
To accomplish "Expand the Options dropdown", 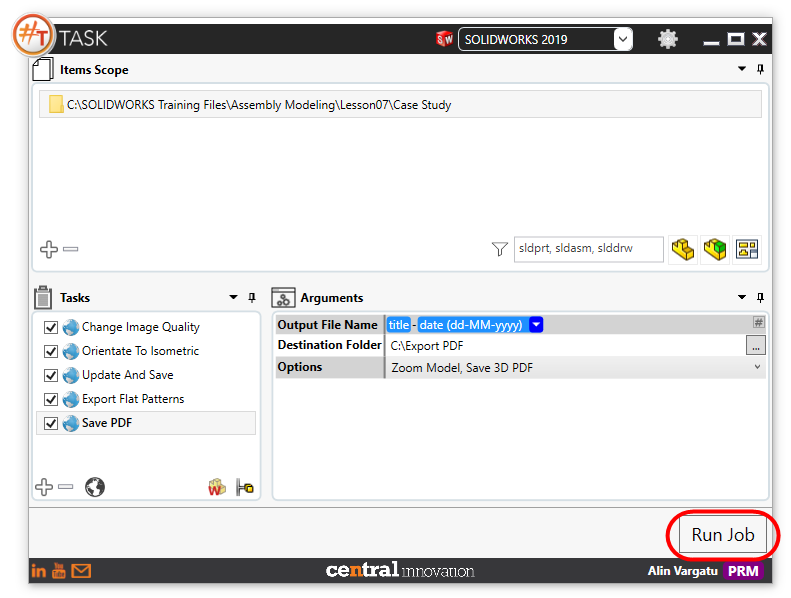I will 757,367.
